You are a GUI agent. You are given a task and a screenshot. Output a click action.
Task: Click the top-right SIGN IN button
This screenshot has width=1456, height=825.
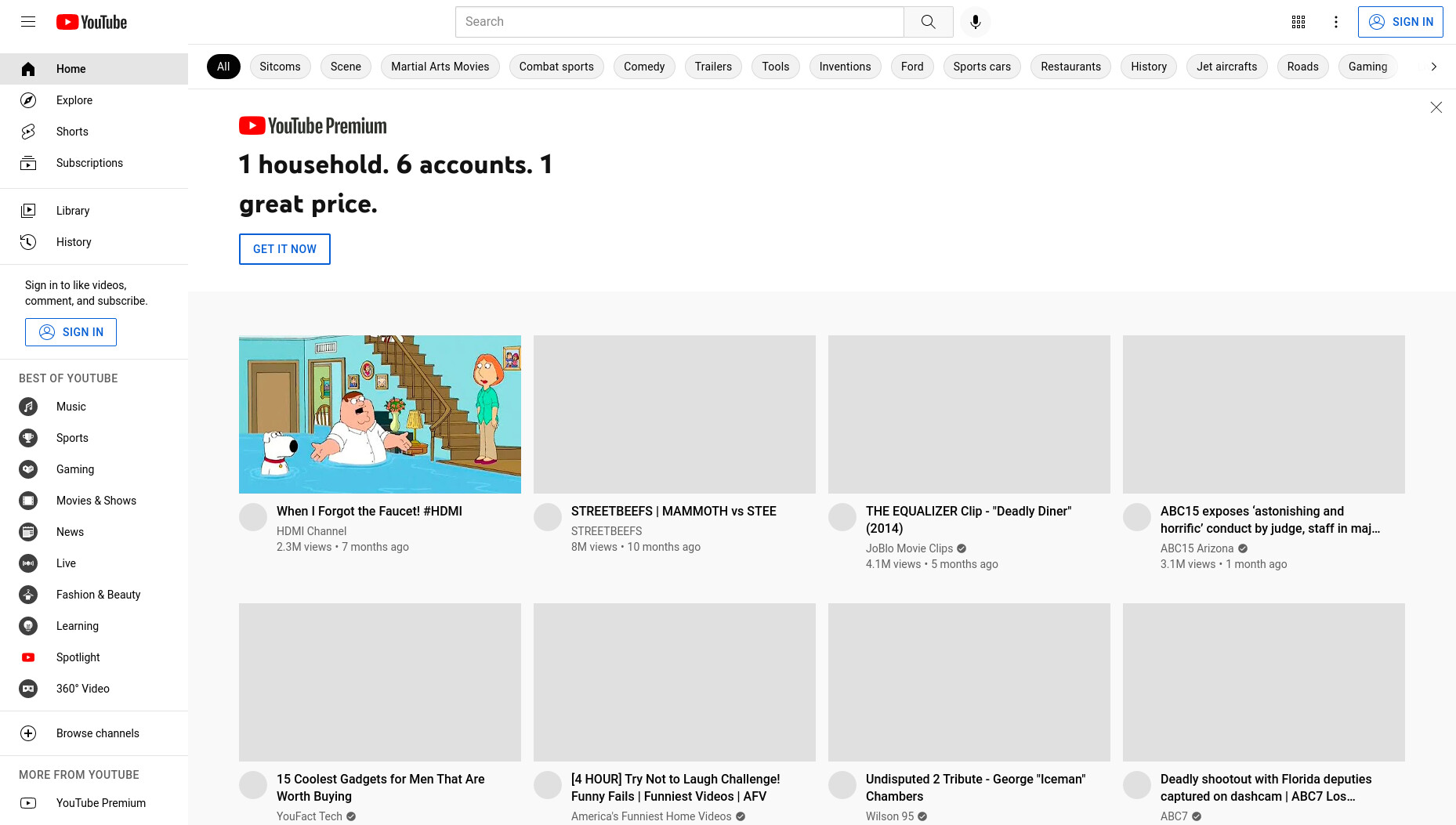tap(1400, 22)
